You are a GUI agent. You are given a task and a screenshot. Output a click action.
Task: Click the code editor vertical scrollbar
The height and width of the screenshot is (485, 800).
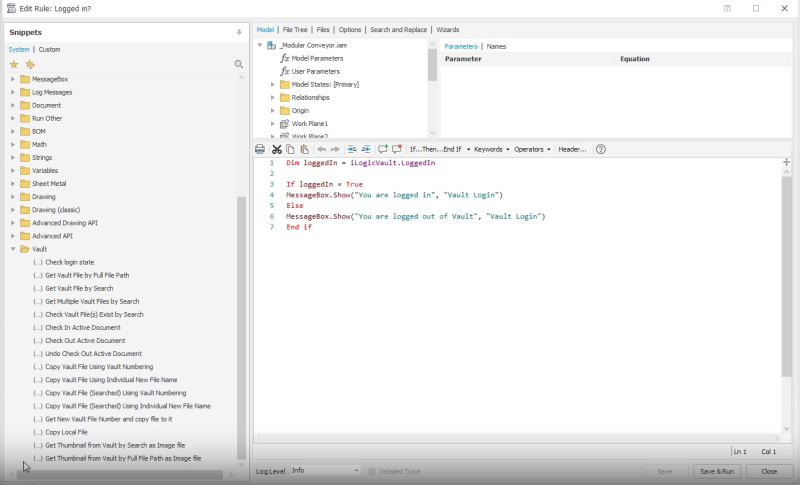[786, 277]
